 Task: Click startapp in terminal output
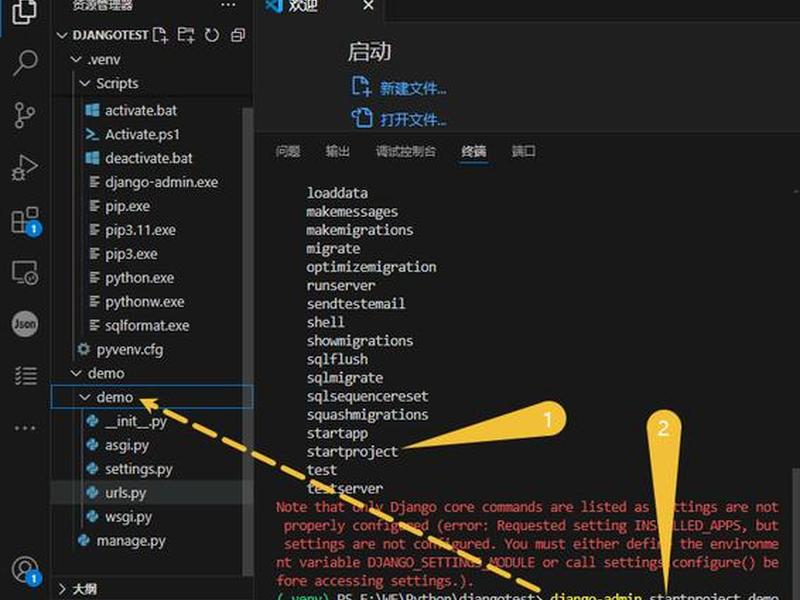[337, 433]
